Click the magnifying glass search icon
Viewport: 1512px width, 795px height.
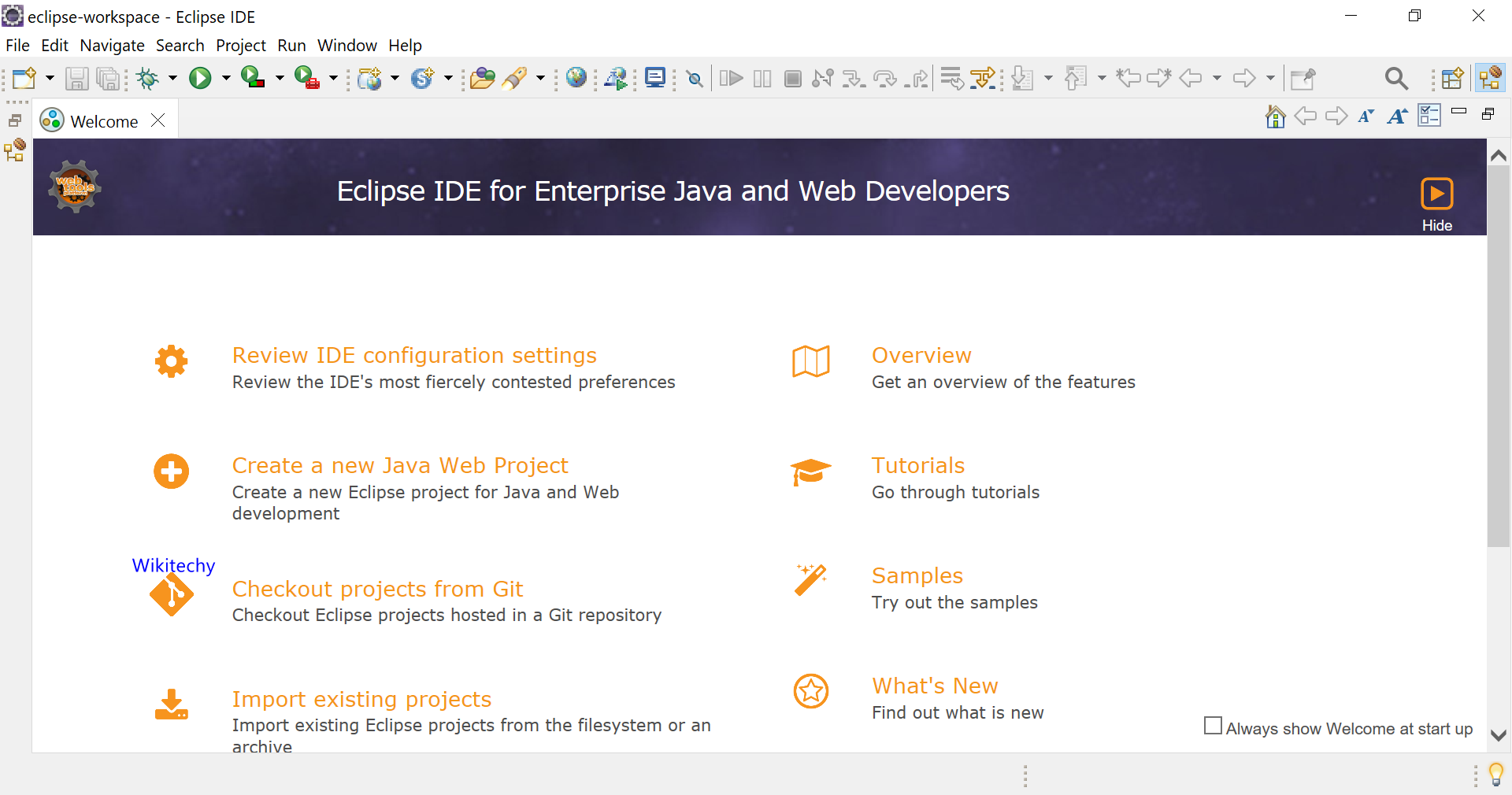(x=1395, y=78)
